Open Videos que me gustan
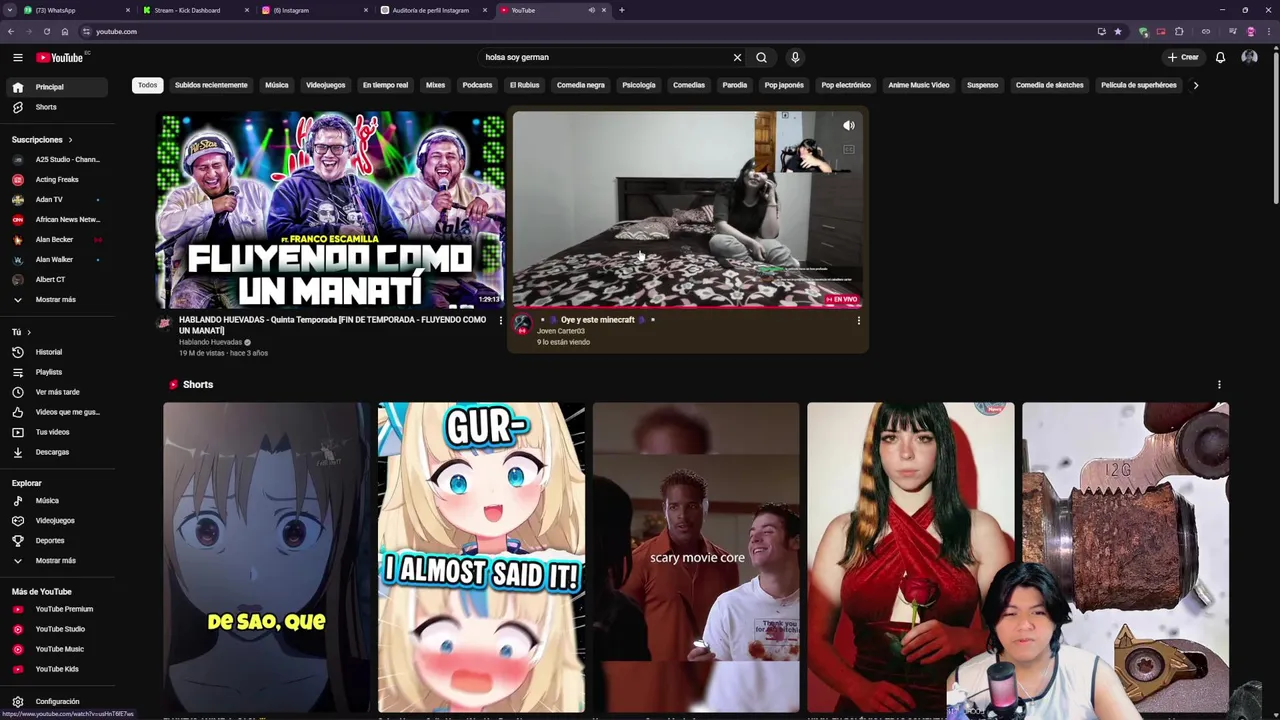 tap(55, 412)
